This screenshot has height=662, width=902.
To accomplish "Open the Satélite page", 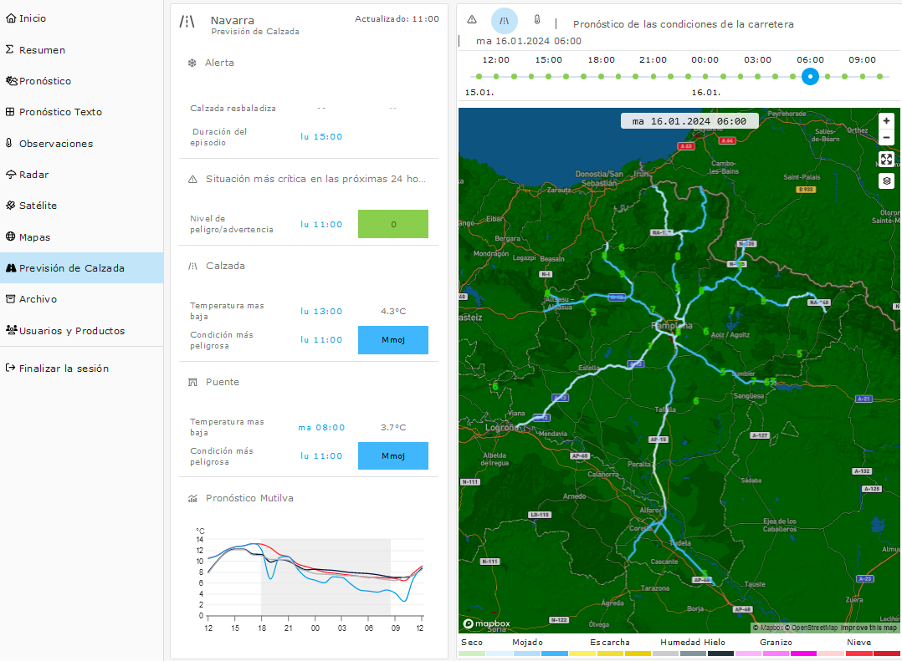I will click(x=37, y=205).
